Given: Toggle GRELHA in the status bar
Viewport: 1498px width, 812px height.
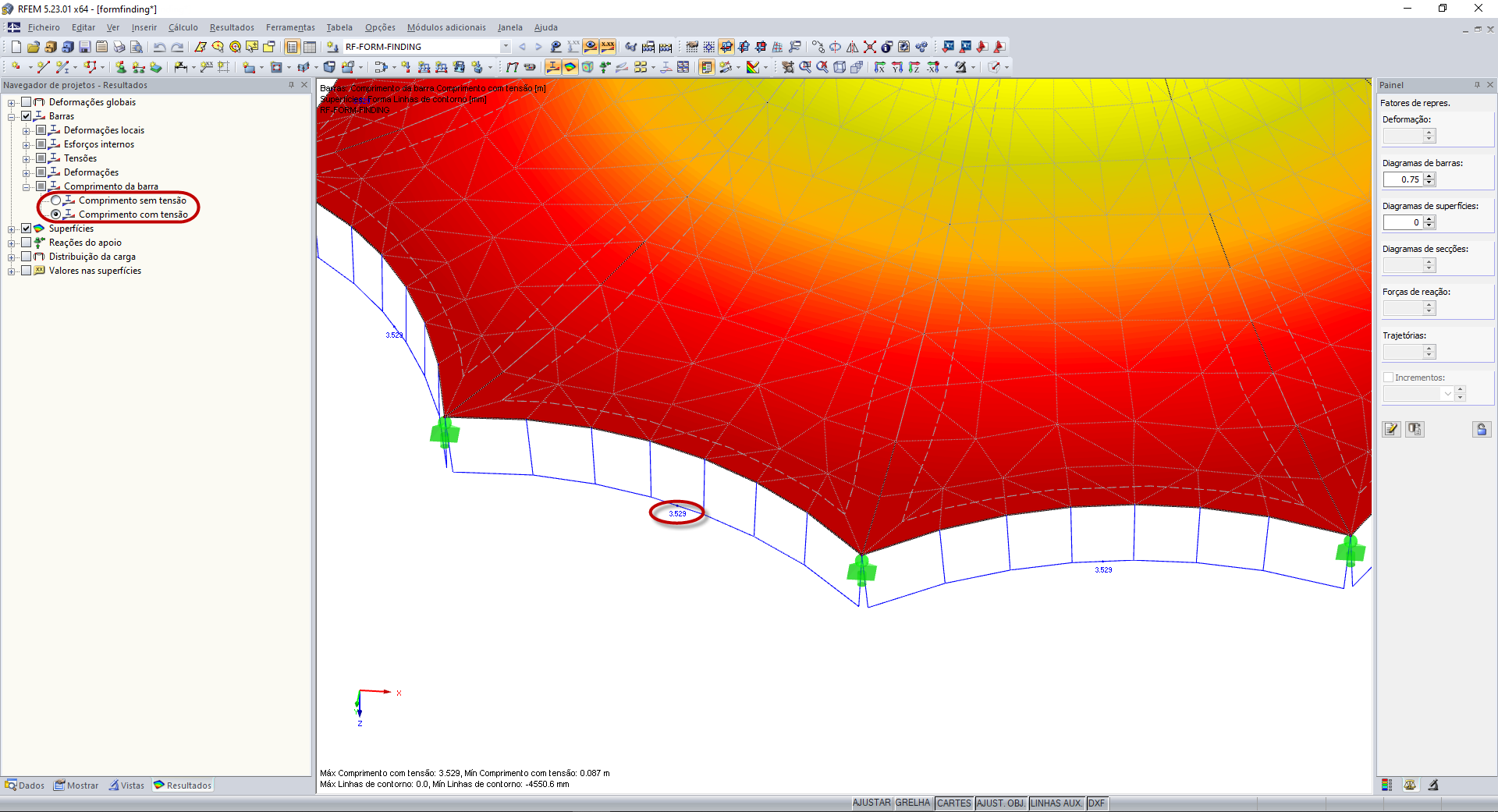Looking at the screenshot, I should [913, 803].
